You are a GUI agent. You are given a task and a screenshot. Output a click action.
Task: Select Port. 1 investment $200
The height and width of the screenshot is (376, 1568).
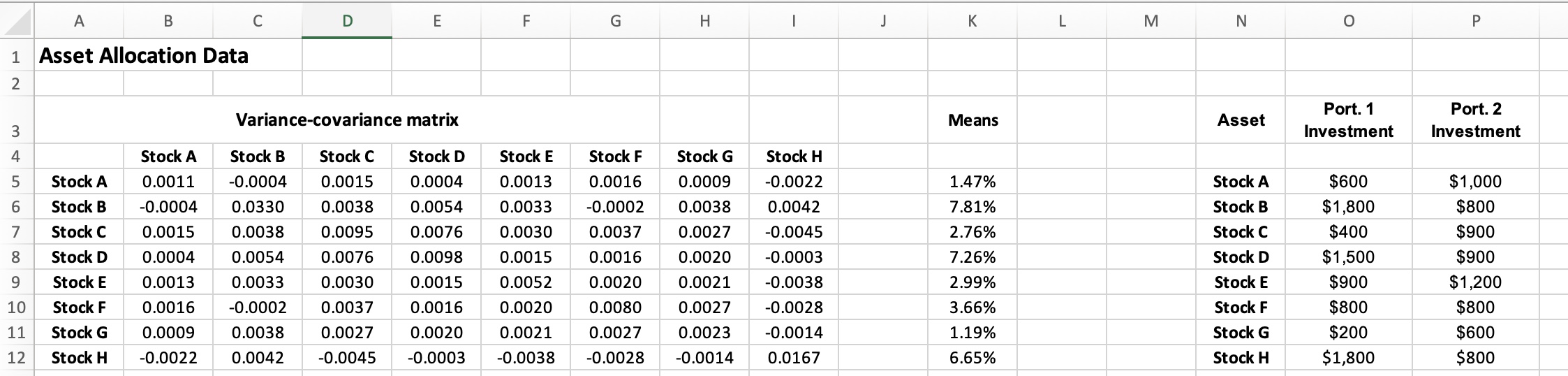click(1349, 333)
